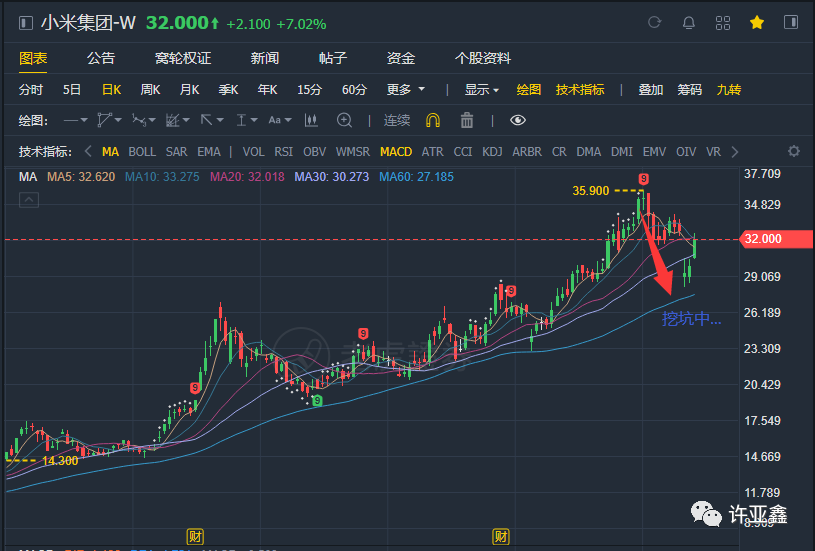
Task: Open the Aa text tool dropdown
Action: pyautogui.click(x=280, y=121)
